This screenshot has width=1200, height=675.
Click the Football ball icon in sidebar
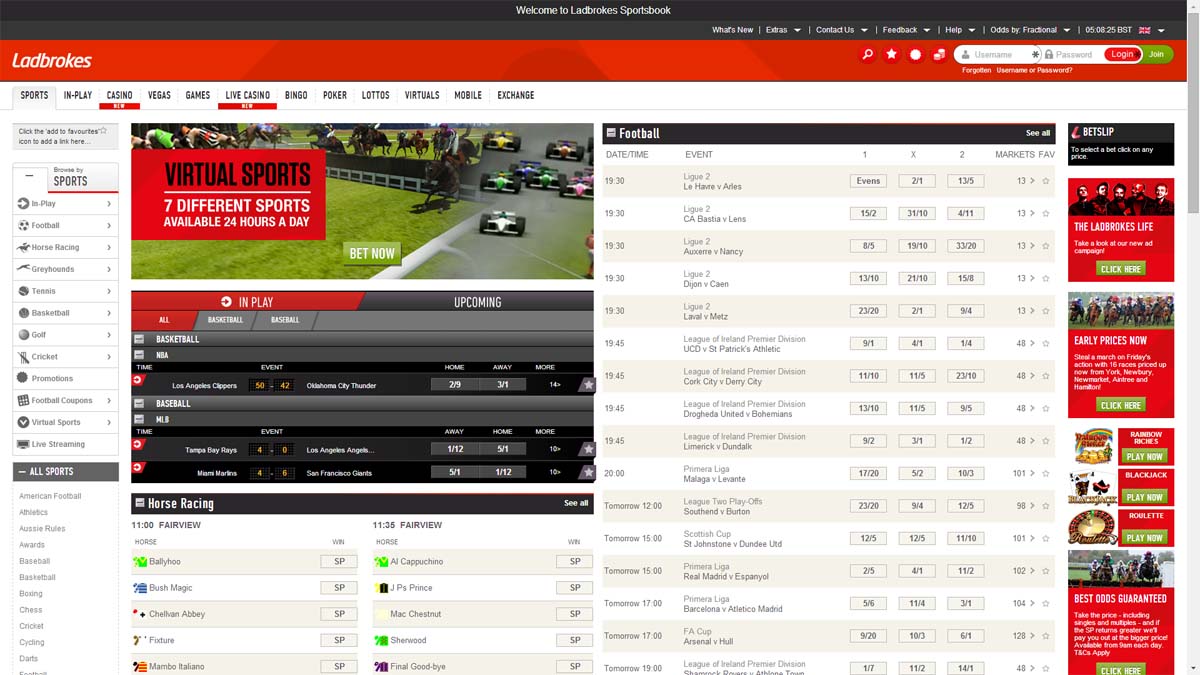click(x=23, y=225)
